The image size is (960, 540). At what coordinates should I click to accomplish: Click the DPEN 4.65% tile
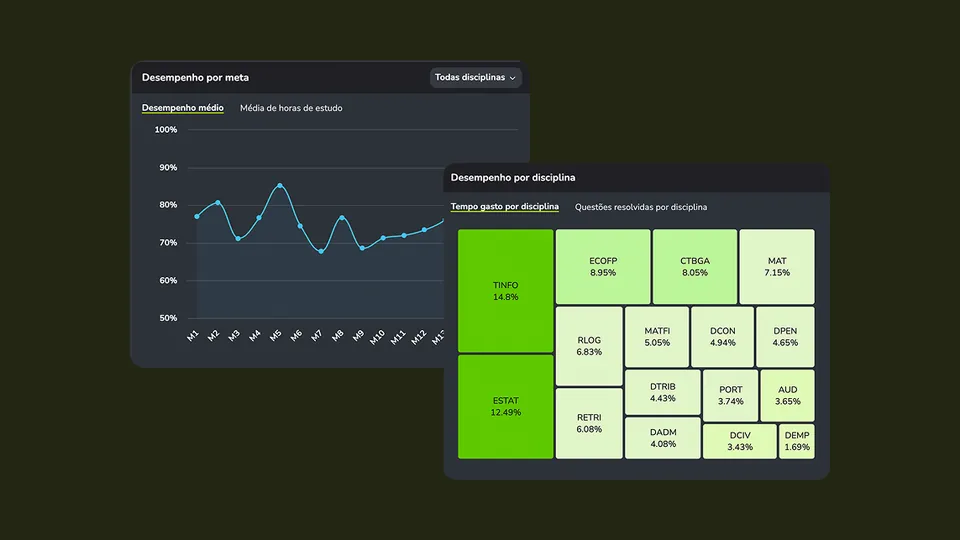tap(786, 337)
